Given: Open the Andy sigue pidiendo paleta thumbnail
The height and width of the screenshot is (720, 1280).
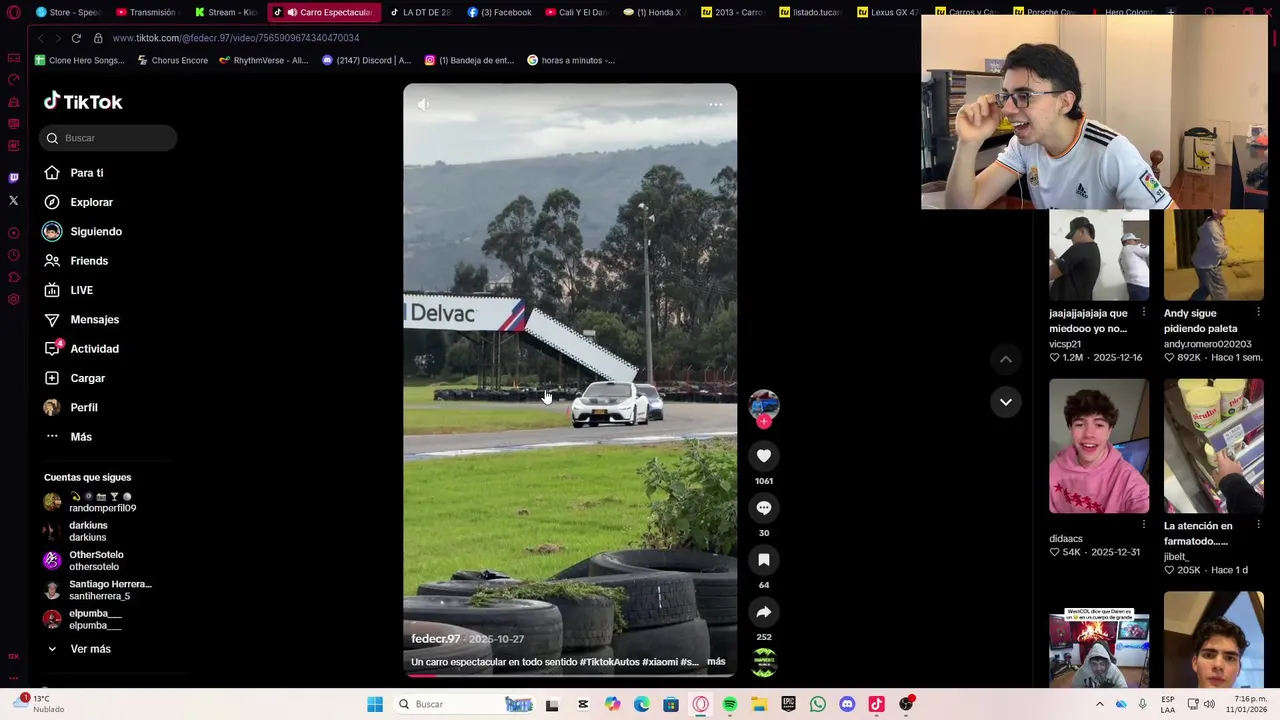Looking at the screenshot, I should (x=1214, y=254).
